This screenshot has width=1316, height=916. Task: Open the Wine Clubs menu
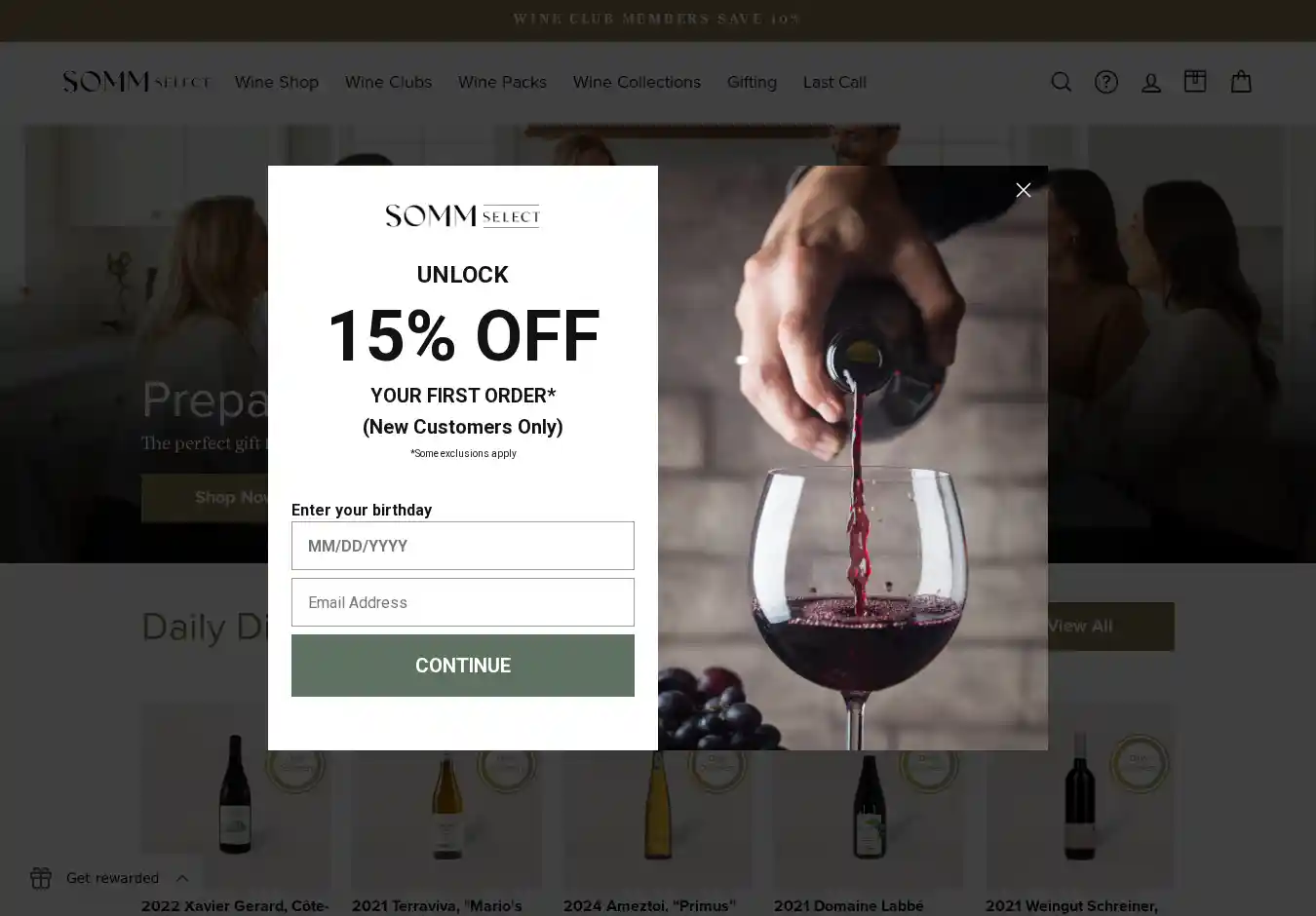coord(388,82)
